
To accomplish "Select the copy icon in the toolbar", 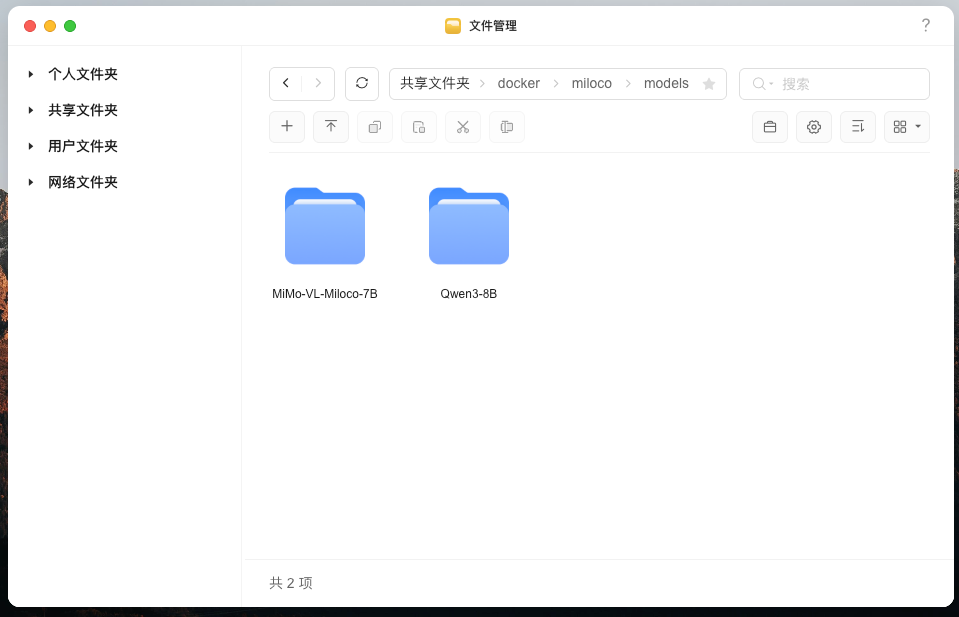I will [x=375, y=127].
